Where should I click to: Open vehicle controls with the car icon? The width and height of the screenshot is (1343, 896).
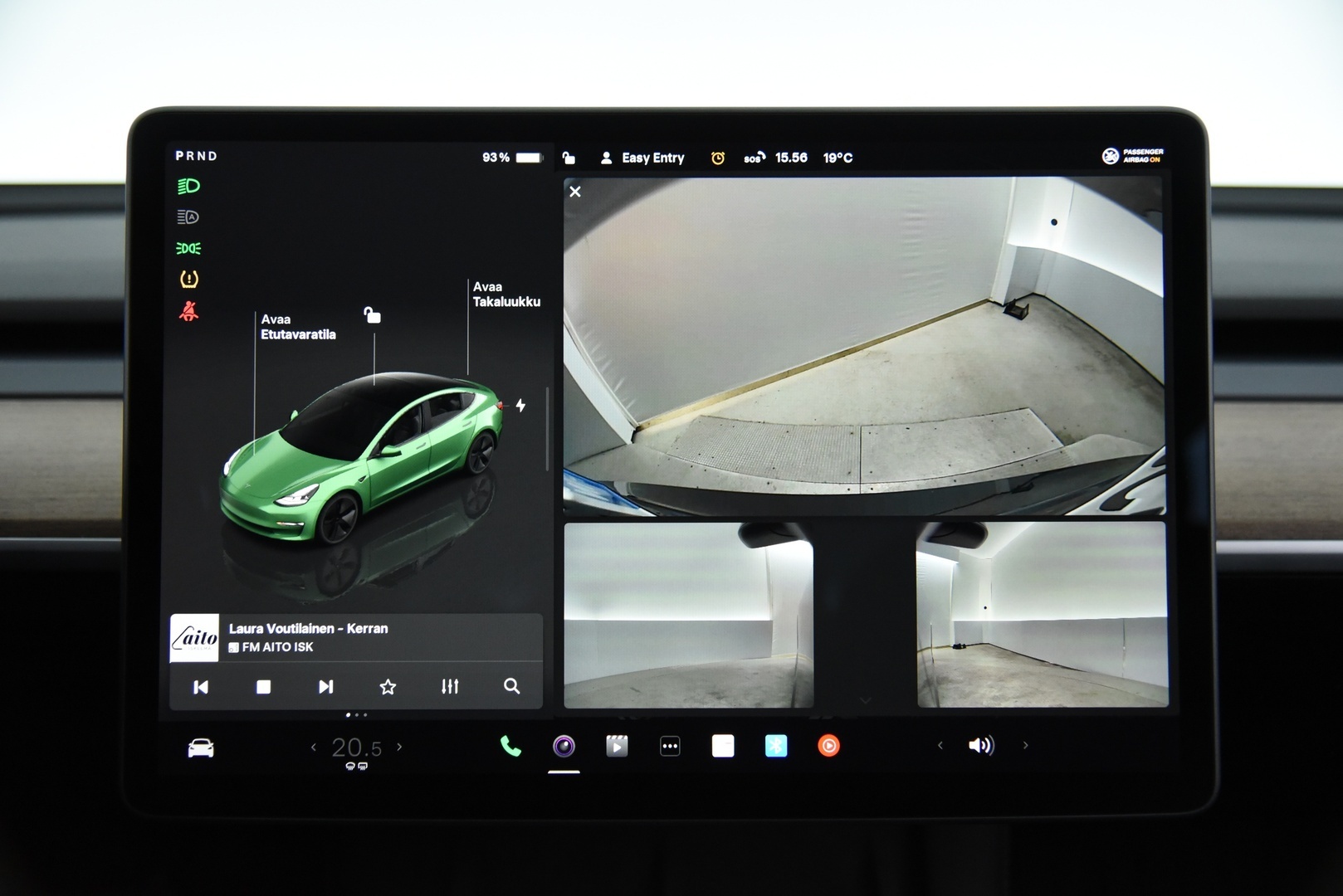click(199, 747)
